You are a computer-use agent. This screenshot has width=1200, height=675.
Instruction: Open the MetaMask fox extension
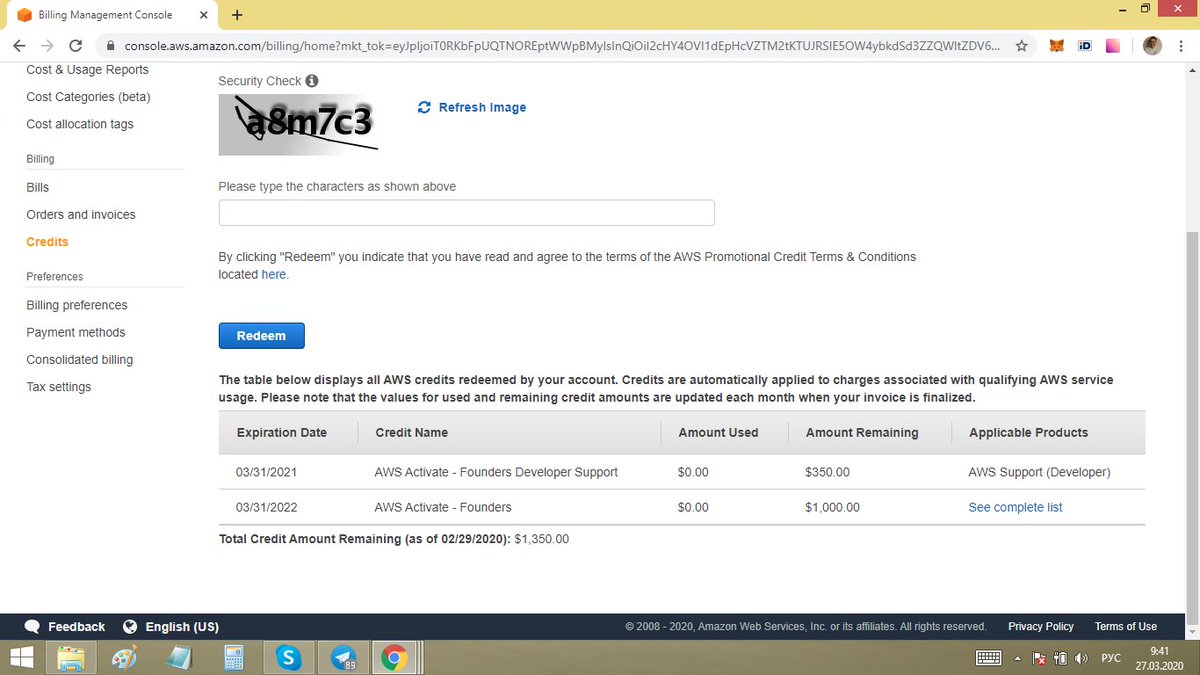click(1057, 46)
